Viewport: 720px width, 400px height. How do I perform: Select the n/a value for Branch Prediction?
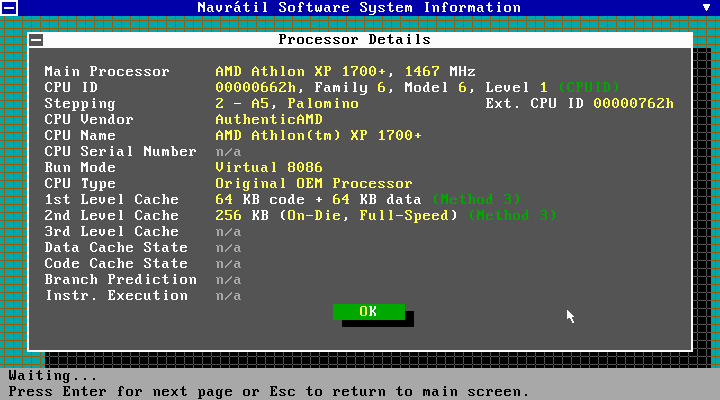tap(229, 280)
